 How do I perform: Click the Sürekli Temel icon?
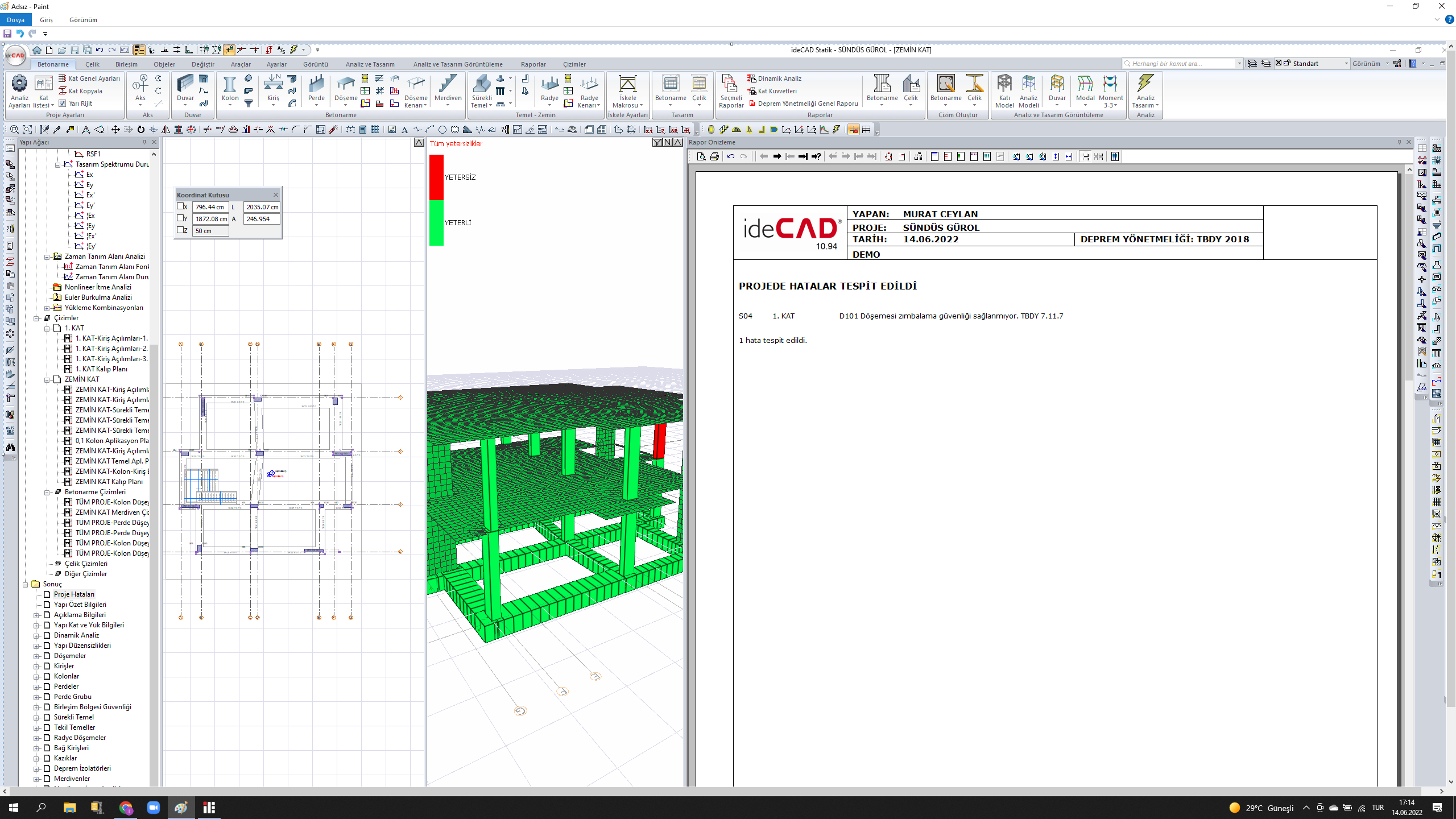click(481, 84)
